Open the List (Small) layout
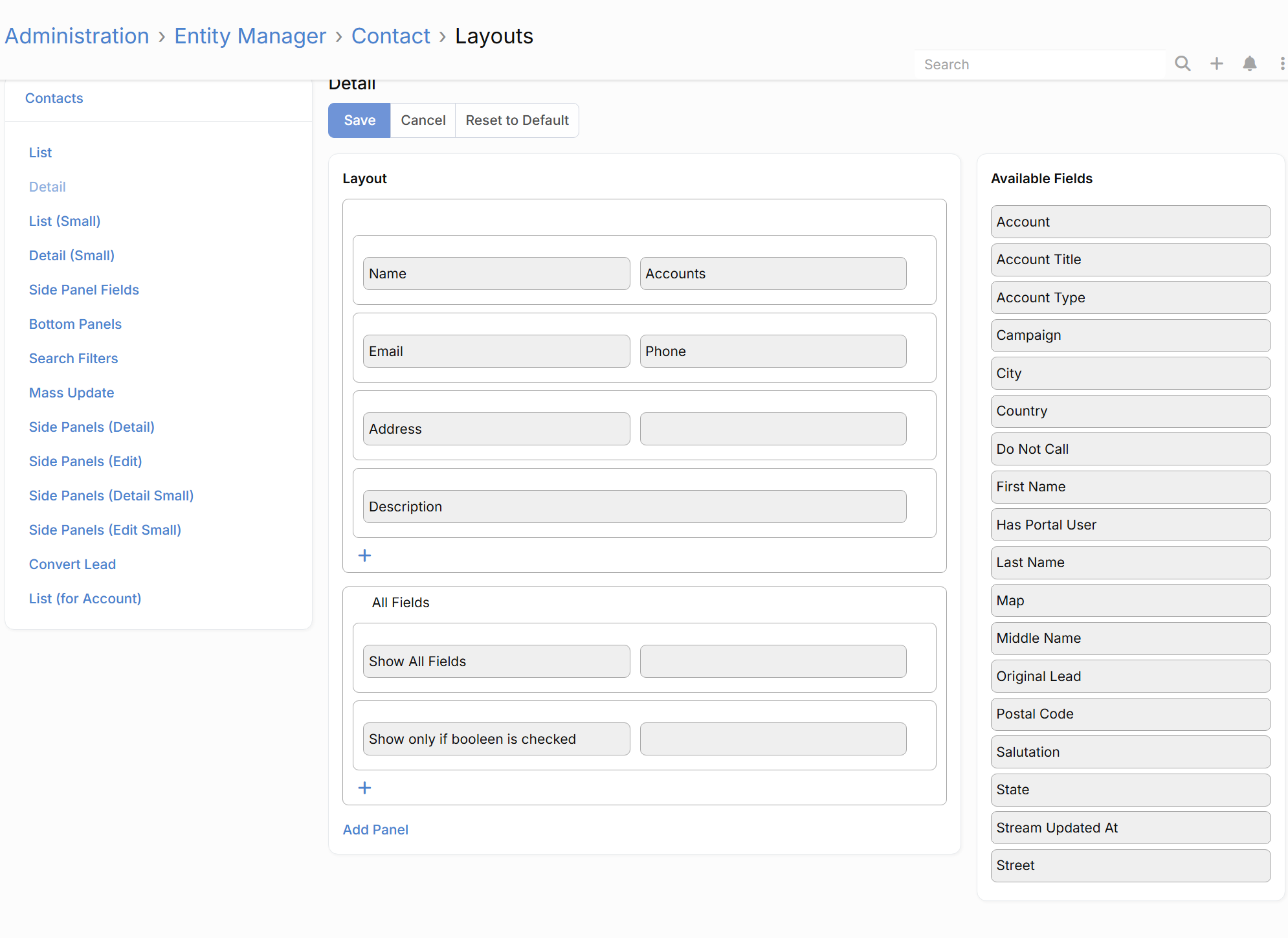This screenshot has width=1288, height=938. 65,221
